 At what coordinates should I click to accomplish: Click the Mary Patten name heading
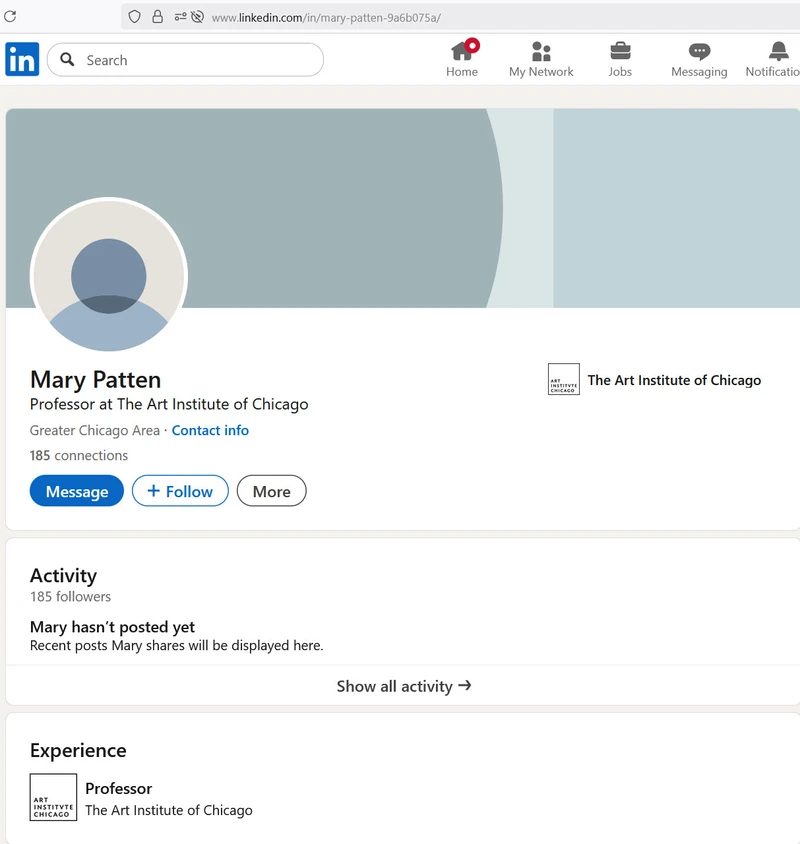click(95, 379)
